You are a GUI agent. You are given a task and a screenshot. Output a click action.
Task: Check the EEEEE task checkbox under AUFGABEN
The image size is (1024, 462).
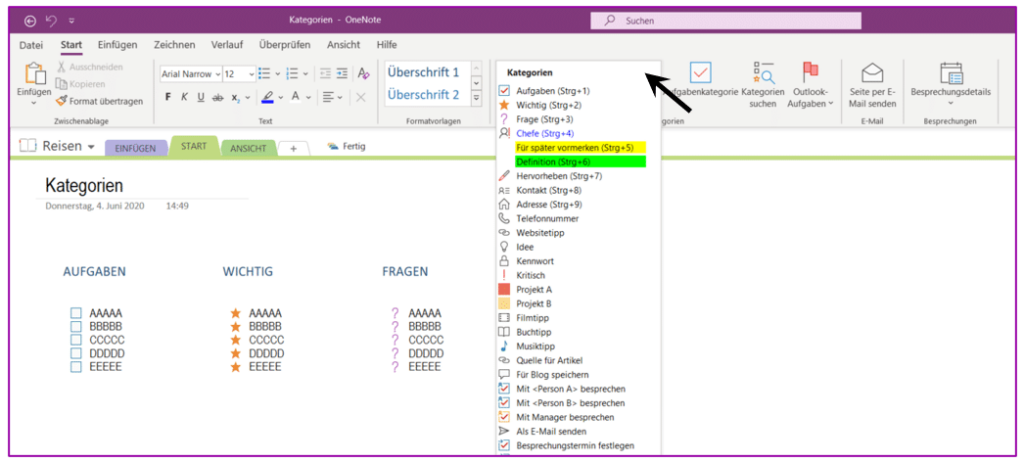(76, 367)
